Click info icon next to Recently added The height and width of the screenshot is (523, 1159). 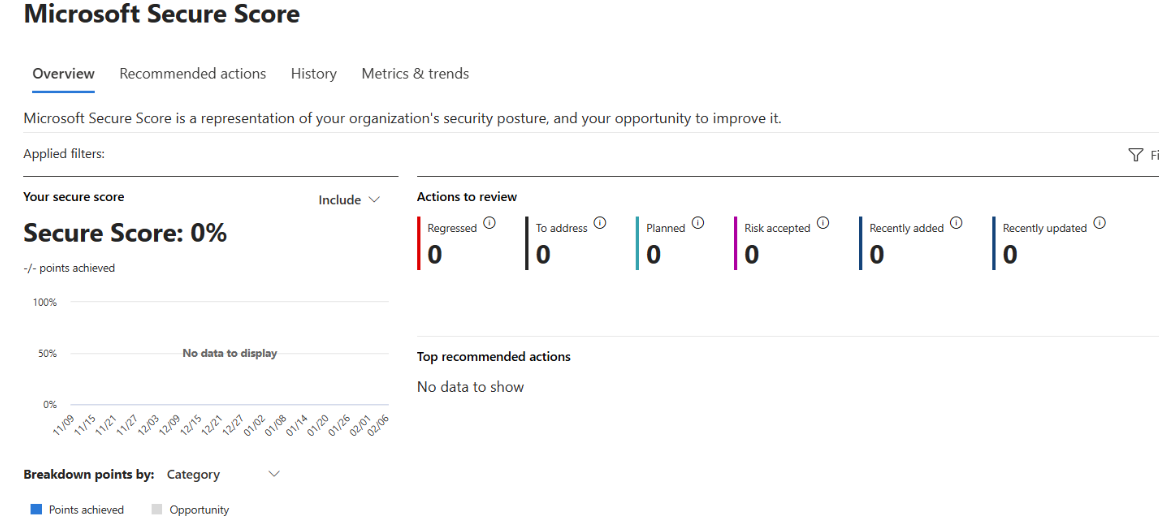coord(956,223)
